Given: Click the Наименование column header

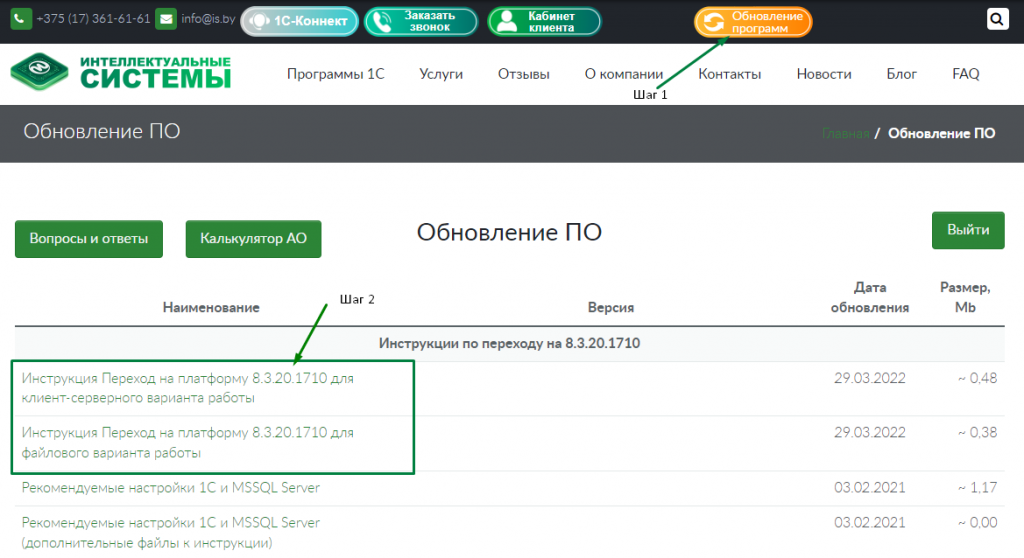Looking at the screenshot, I should [x=211, y=307].
